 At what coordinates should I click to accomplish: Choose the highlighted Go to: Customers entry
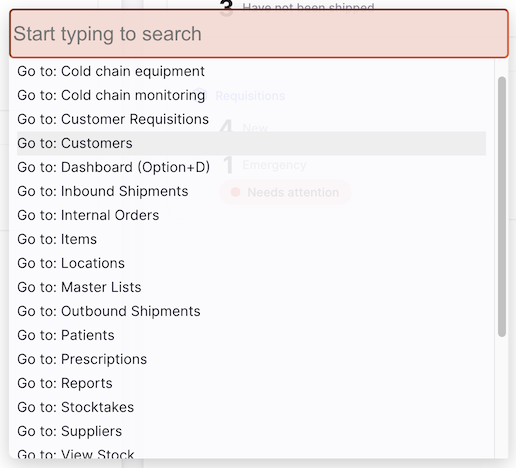pyautogui.click(x=251, y=143)
